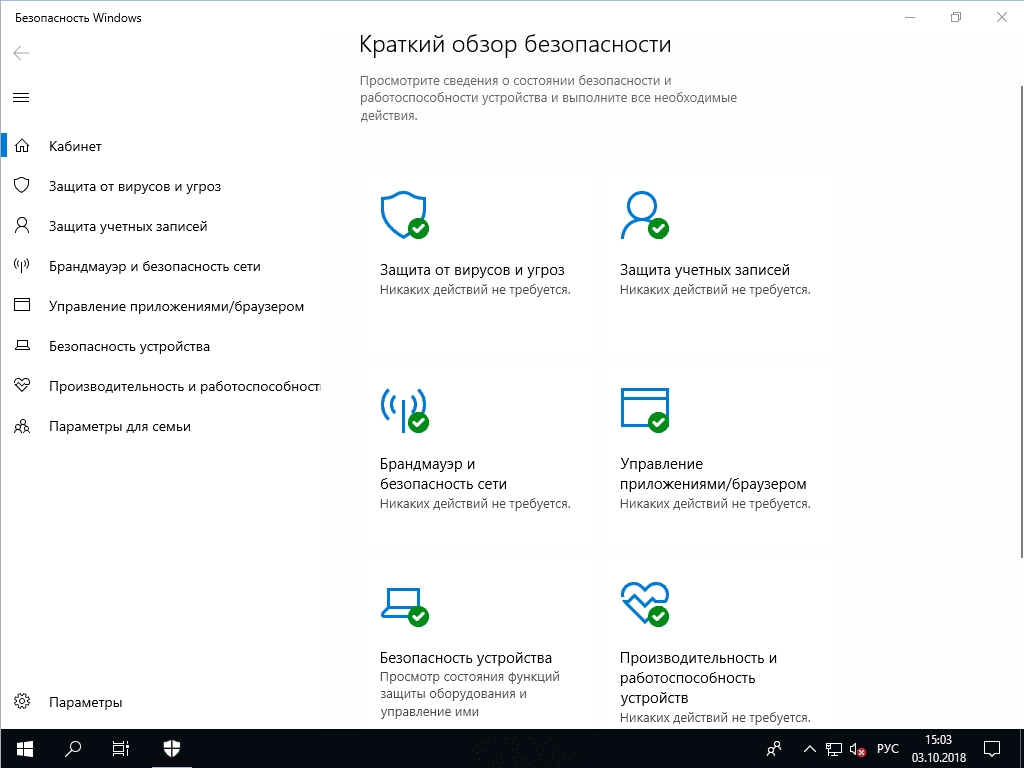Open the People icon in the taskbar
1024x768 pixels.
(774, 748)
